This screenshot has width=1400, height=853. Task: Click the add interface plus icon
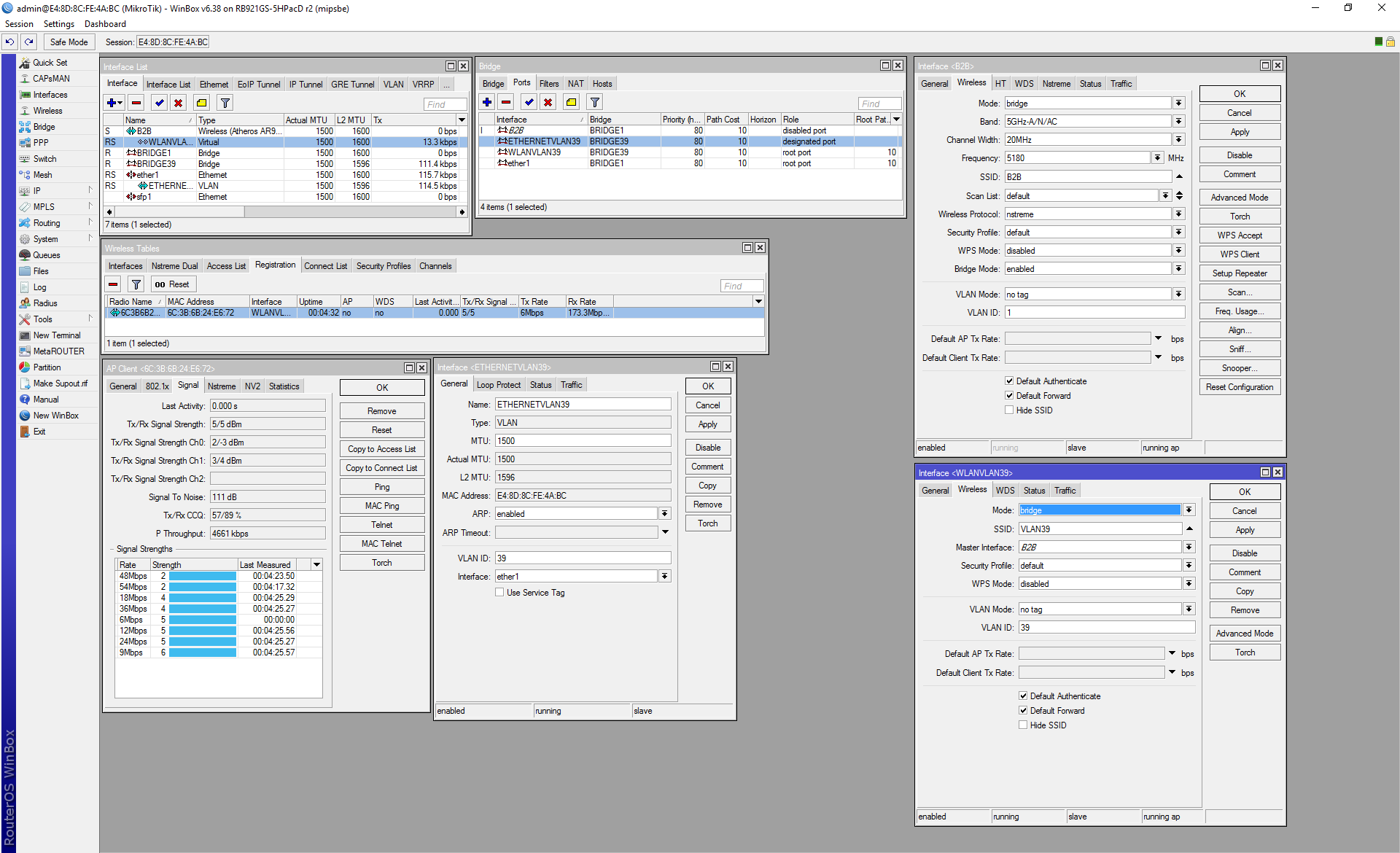pos(114,103)
